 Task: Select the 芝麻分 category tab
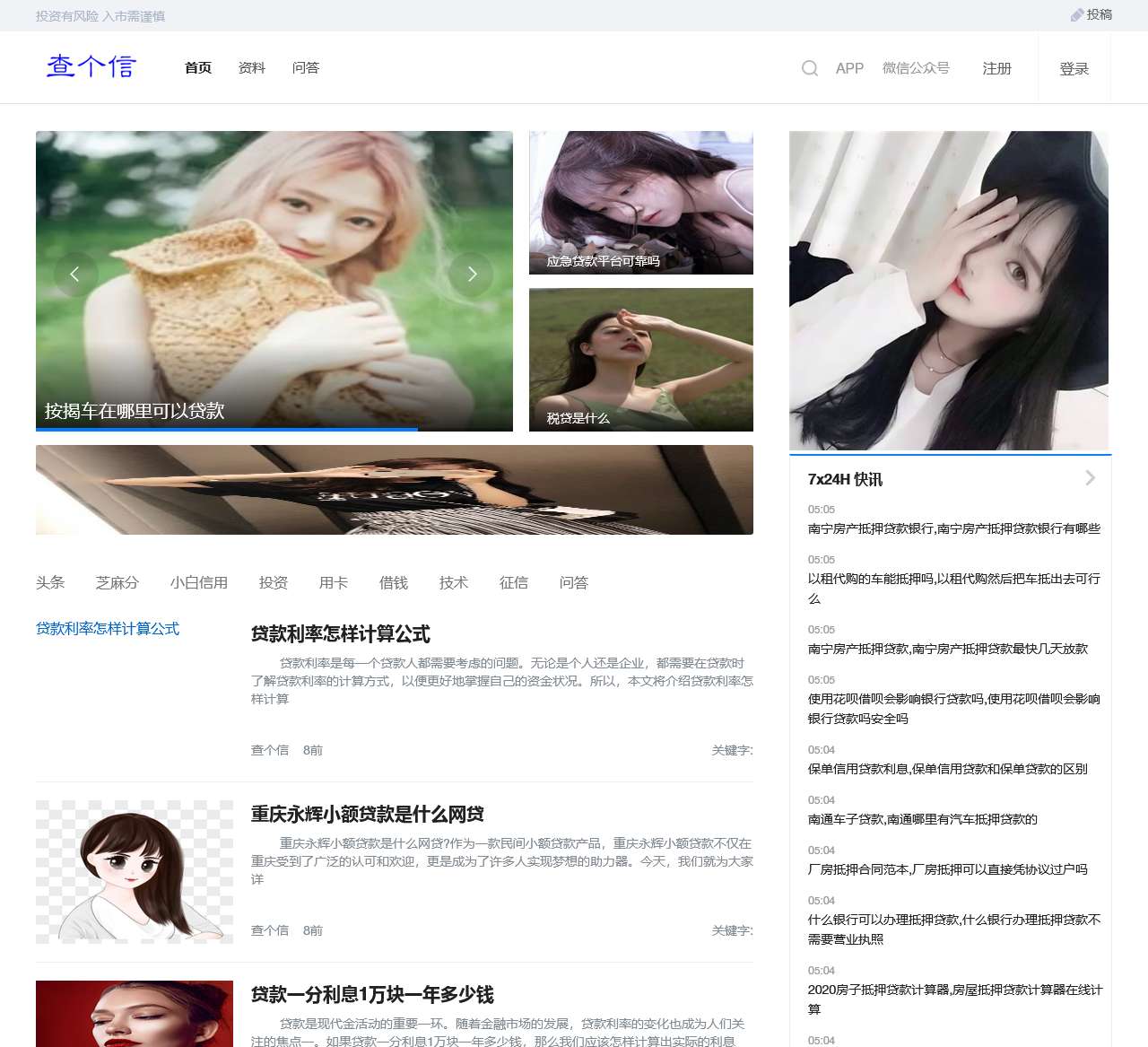[117, 582]
